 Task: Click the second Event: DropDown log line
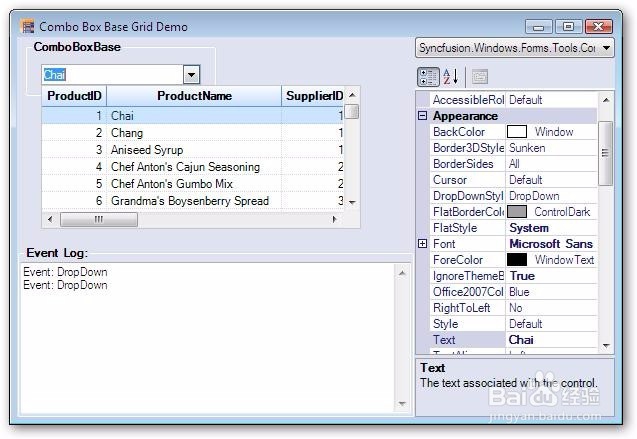tap(65, 285)
